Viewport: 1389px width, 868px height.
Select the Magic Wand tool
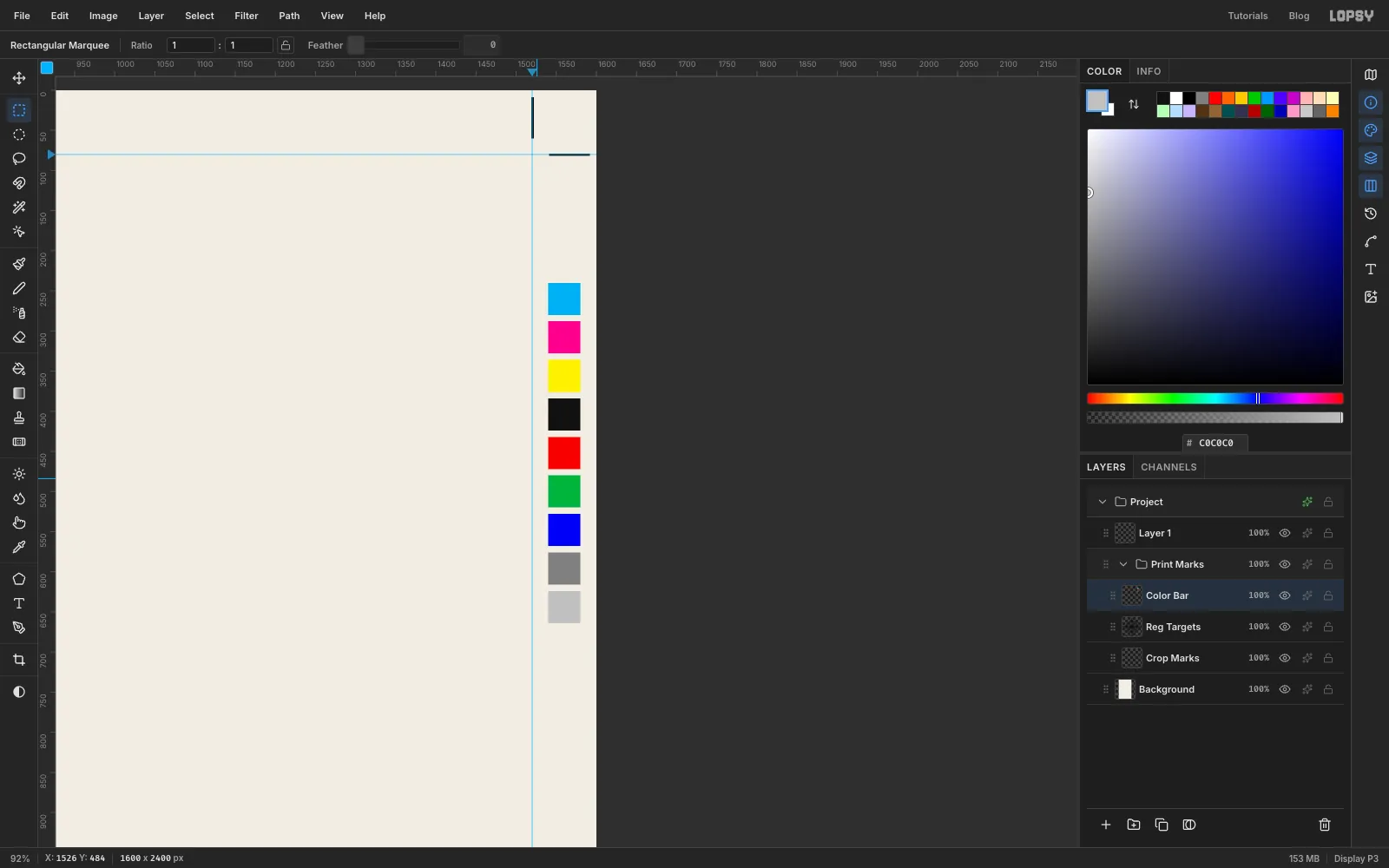tap(19, 207)
